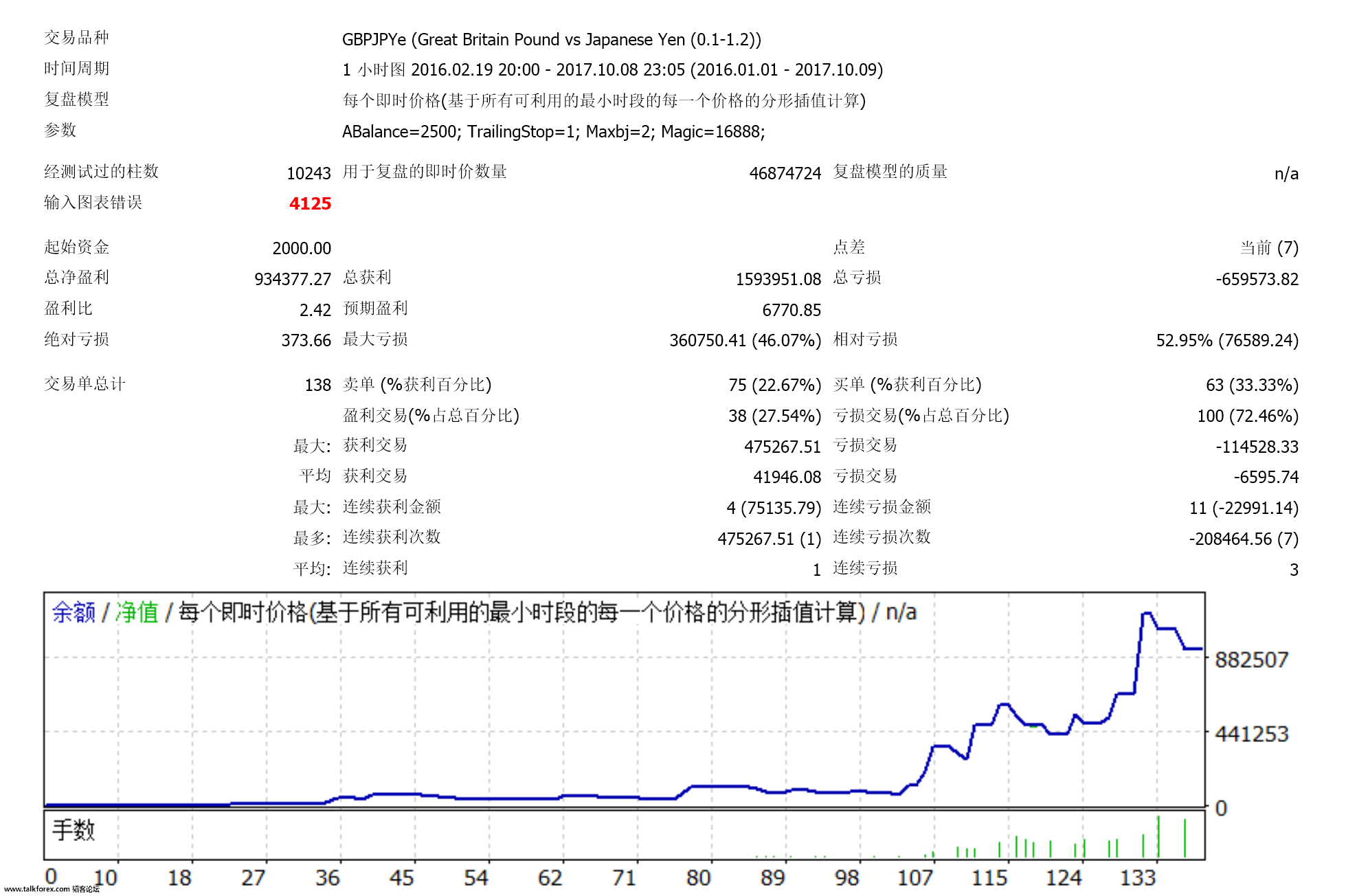1346x896 pixels.
Task: Click the relative drawdown 52.95% (76589.24)
Action: [x=1227, y=340]
